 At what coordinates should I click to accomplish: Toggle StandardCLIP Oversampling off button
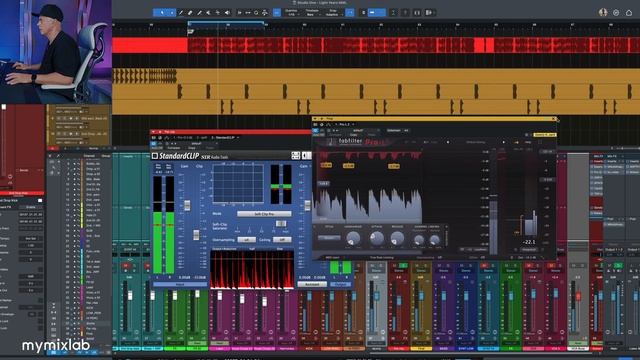point(246,240)
